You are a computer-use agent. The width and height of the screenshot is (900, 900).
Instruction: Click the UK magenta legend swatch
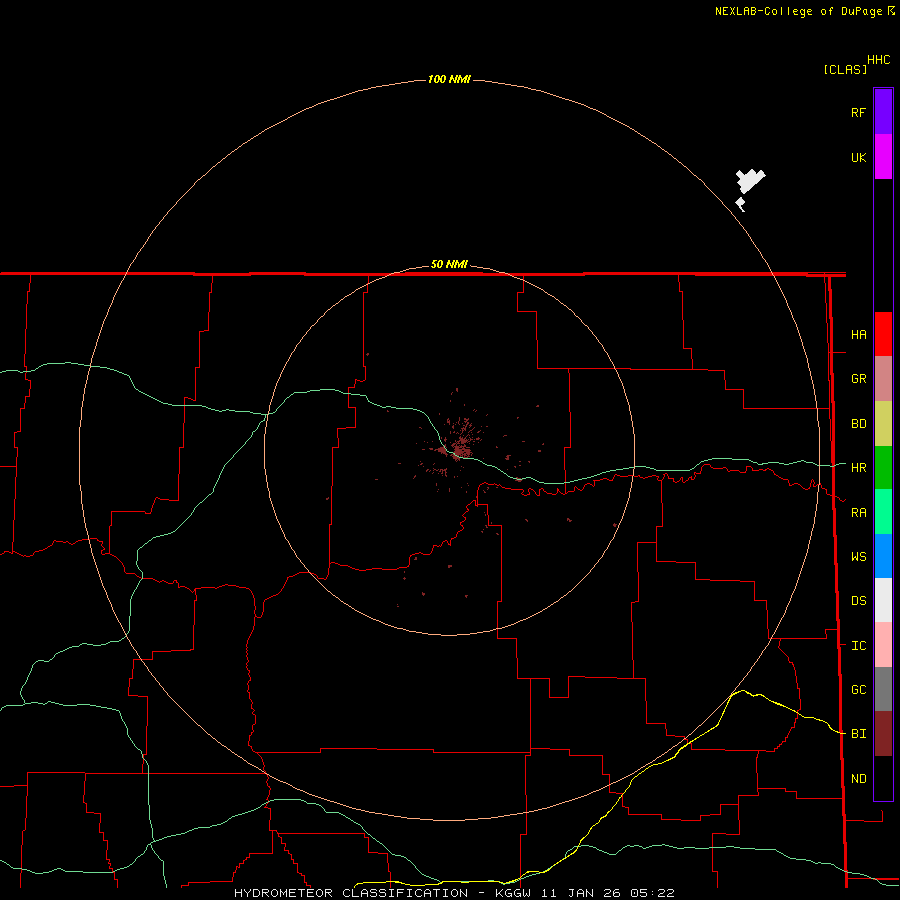(x=883, y=157)
